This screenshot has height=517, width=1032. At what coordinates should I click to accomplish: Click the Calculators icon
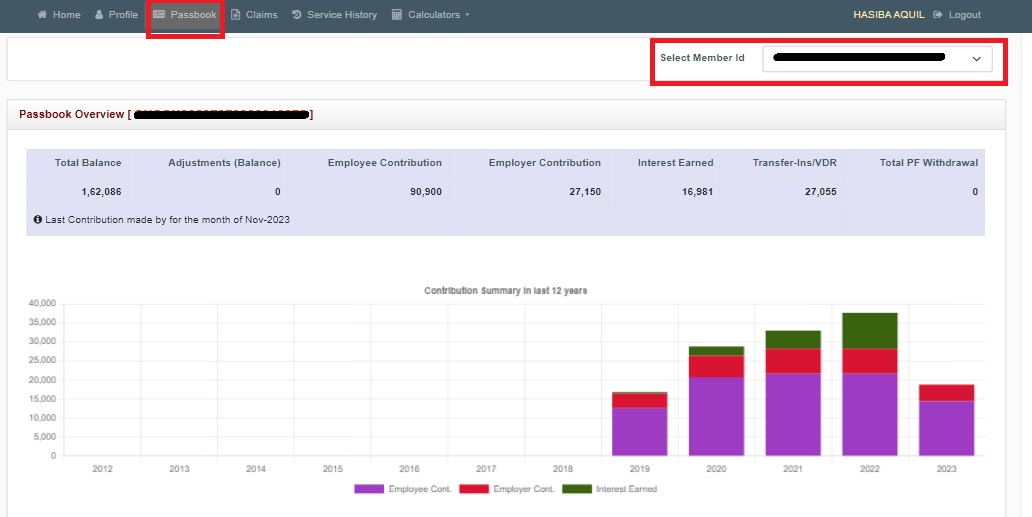tap(397, 15)
